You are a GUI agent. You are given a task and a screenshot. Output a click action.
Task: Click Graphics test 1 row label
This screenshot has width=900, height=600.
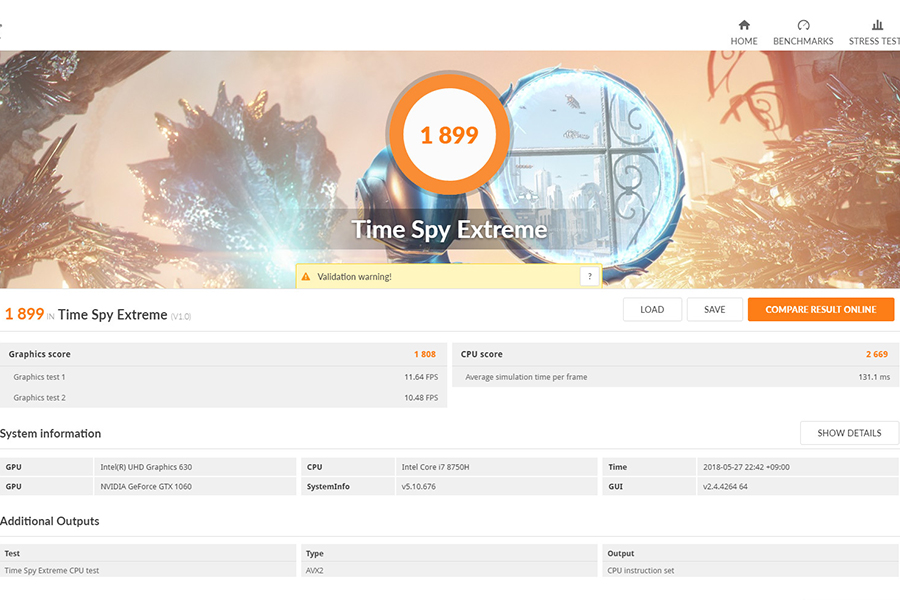pyautogui.click(x=40, y=377)
